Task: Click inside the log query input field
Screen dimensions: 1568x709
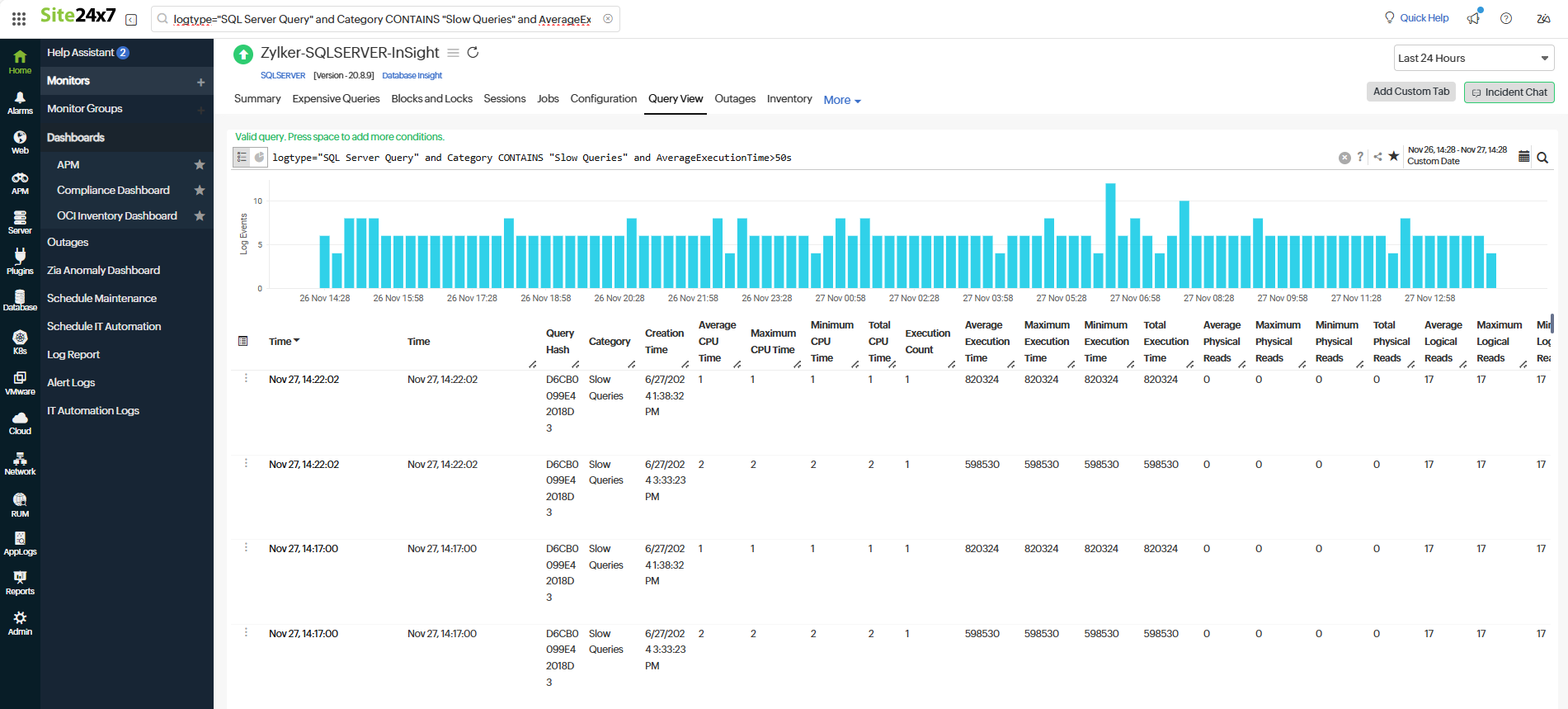Action: [x=800, y=158]
